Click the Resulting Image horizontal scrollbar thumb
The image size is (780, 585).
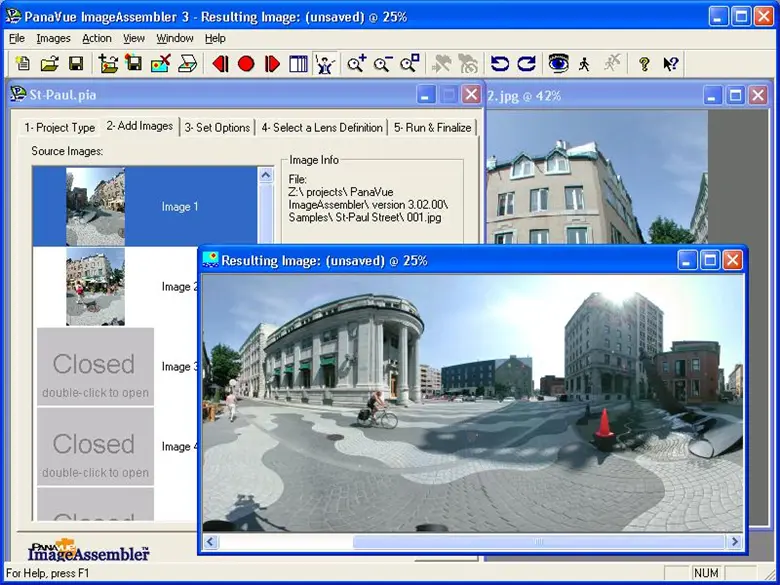pyautogui.click(x=536, y=542)
